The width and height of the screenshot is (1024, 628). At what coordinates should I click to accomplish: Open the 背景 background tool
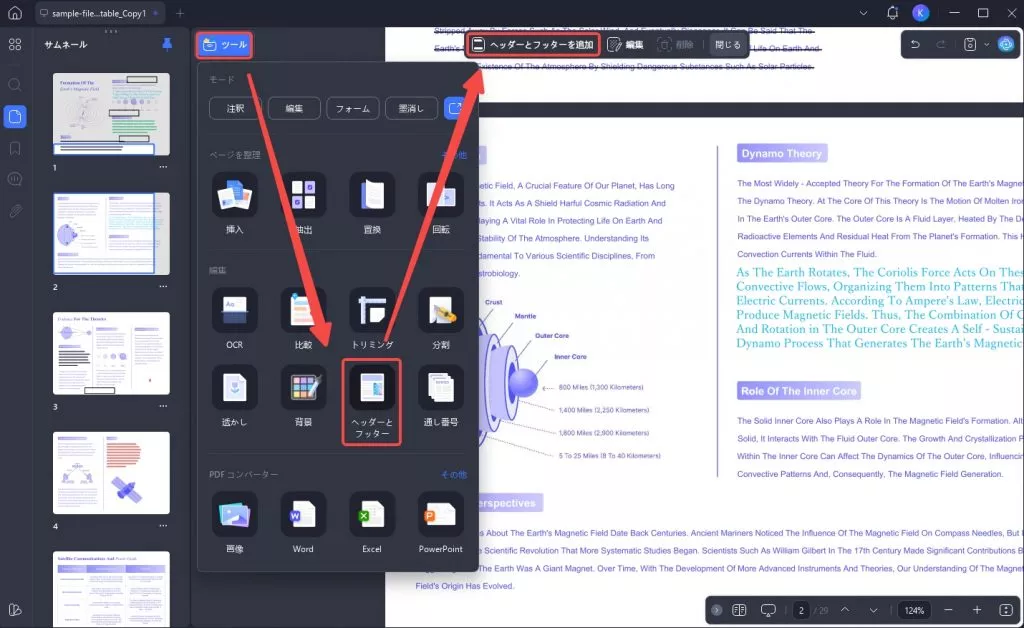tap(303, 396)
